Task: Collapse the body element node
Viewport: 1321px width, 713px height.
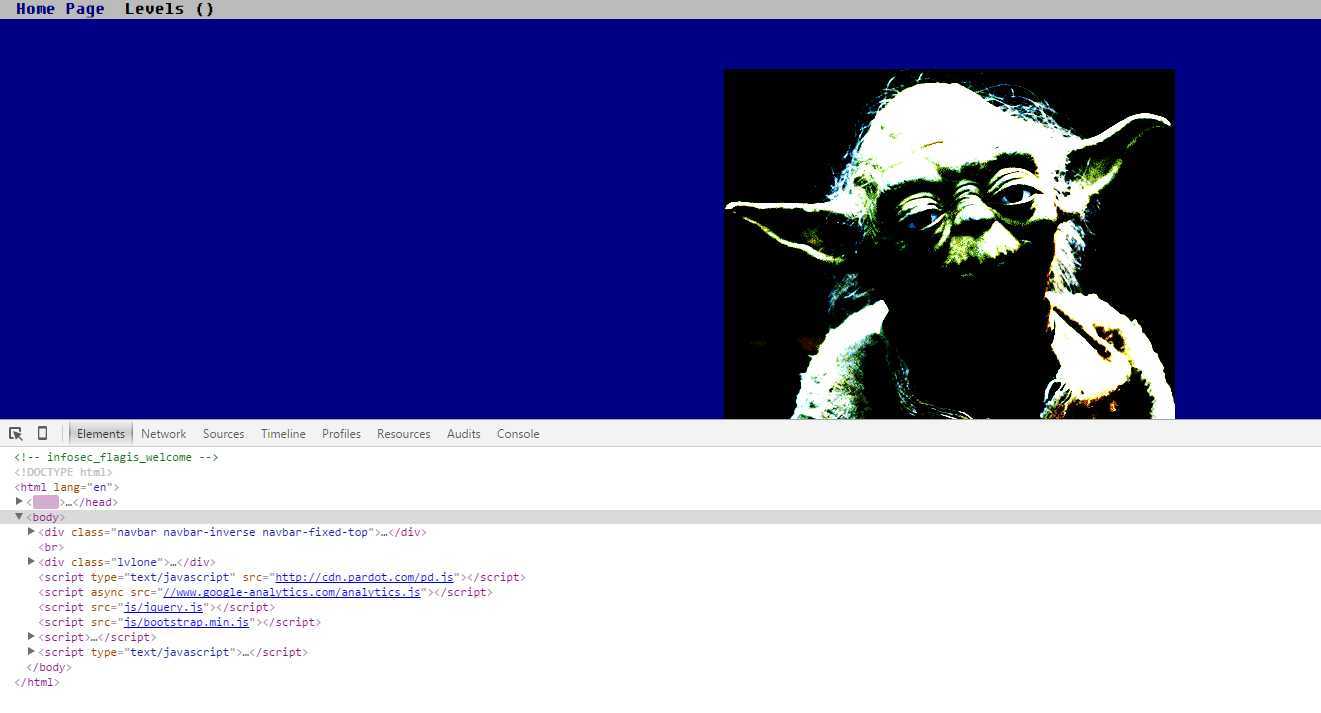Action: click(19, 517)
